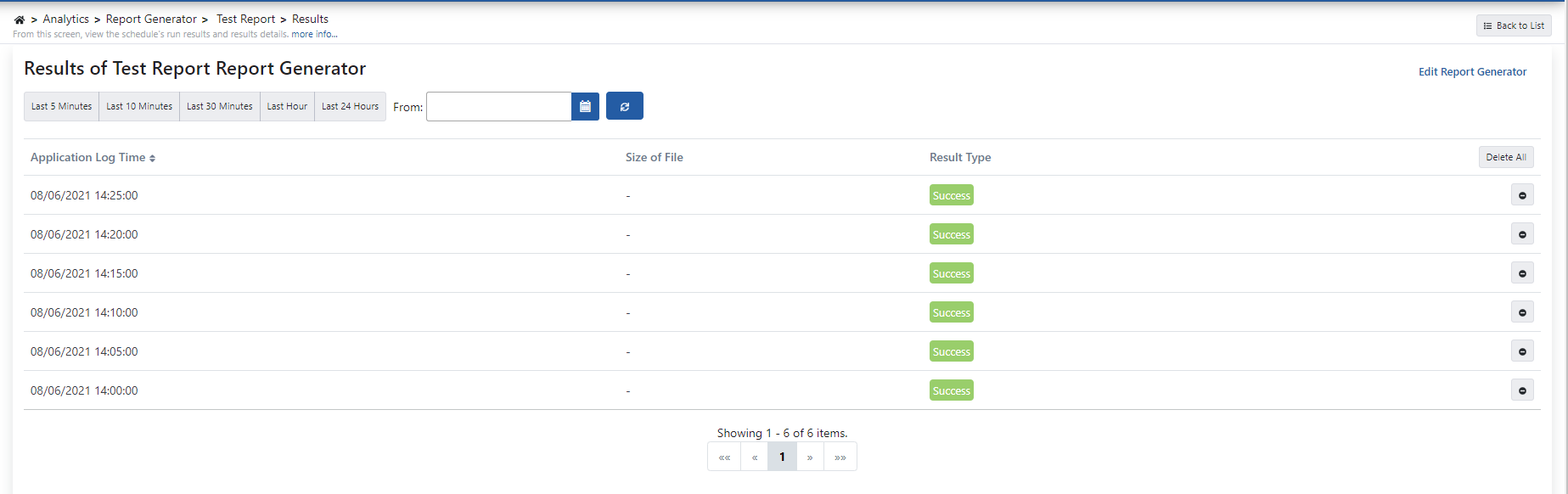Navigate to Report Generator breadcrumb
The width and height of the screenshot is (1568, 494).
[x=151, y=19]
